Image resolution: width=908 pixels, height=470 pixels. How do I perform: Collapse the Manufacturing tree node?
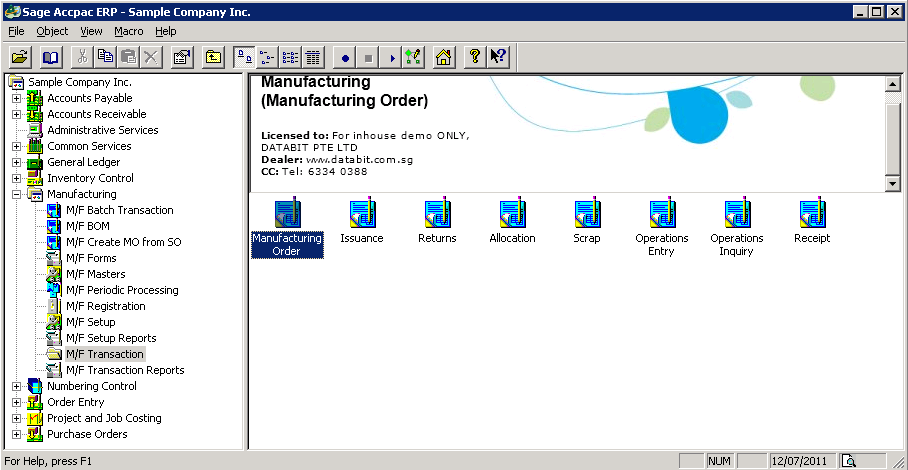16,194
